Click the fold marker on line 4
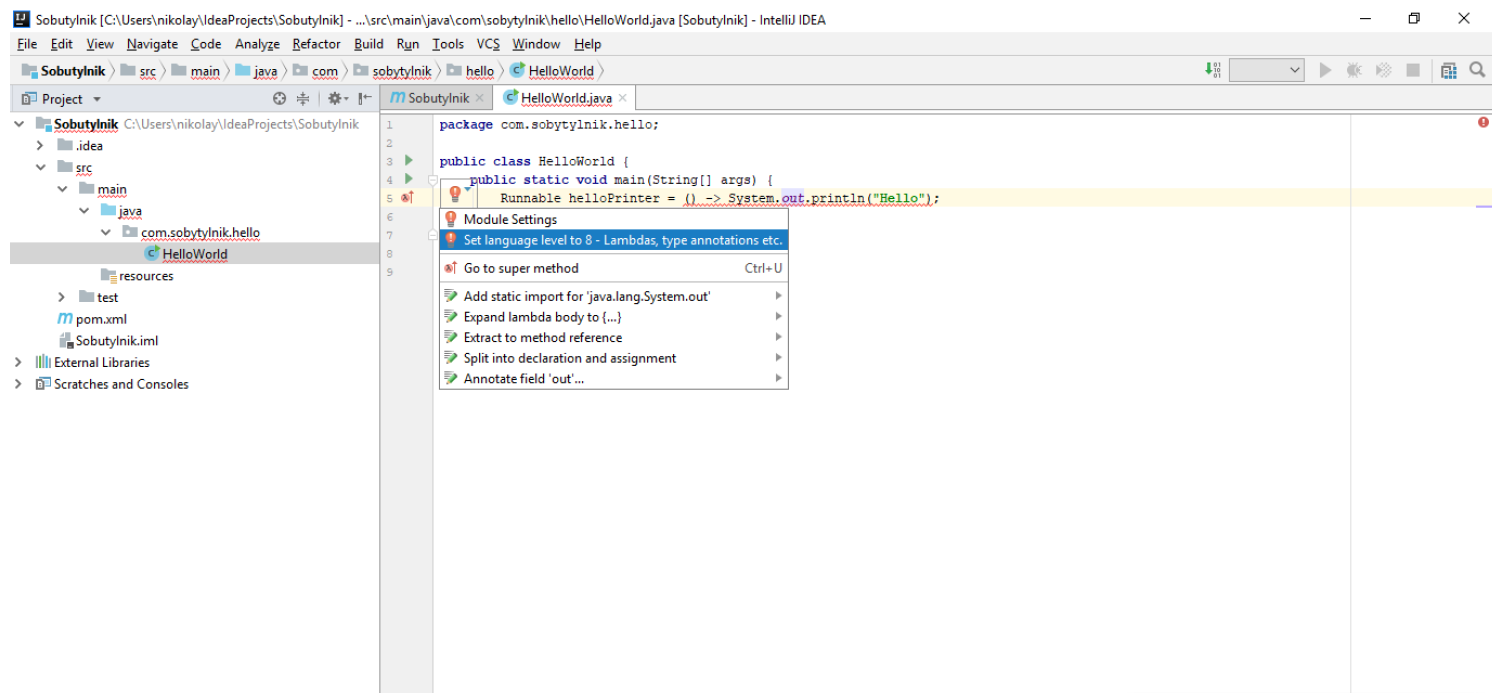Image resolution: width=1494 pixels, height=693 pixels. coord(432,180)
